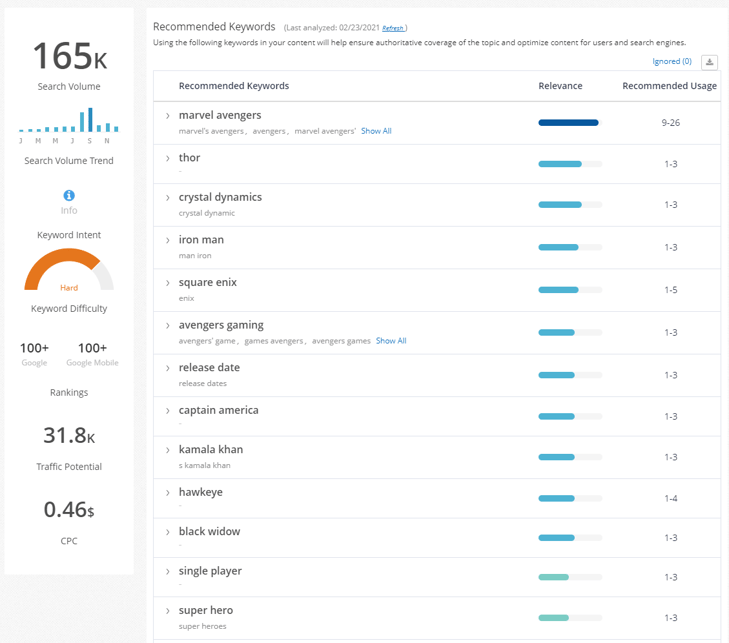The height and width of the screenshot is (643, 729).
Task: Expand the black widow keyword row
Action: click(168, 532)
